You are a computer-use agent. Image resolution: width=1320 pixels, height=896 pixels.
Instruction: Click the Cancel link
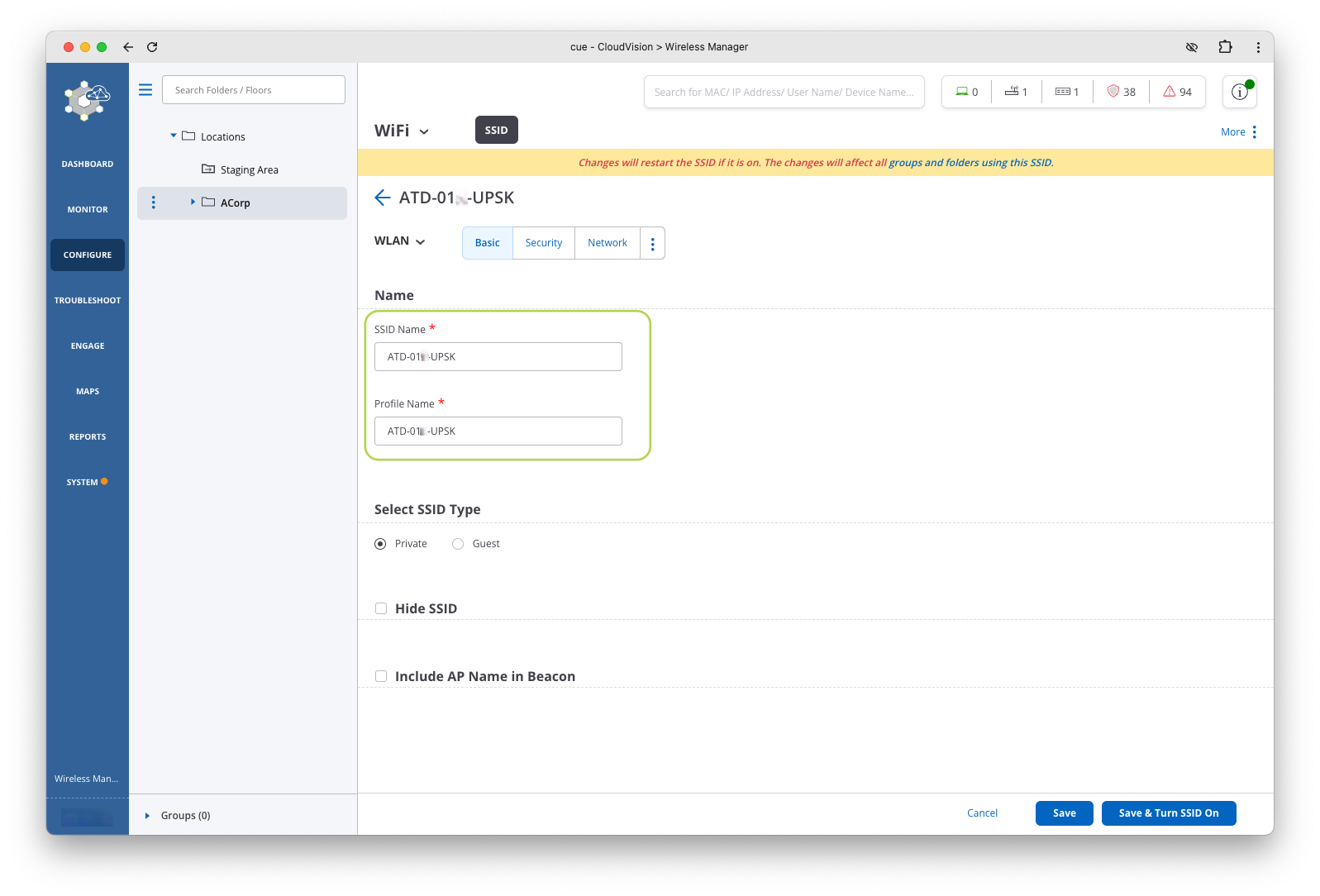point(982,813)
